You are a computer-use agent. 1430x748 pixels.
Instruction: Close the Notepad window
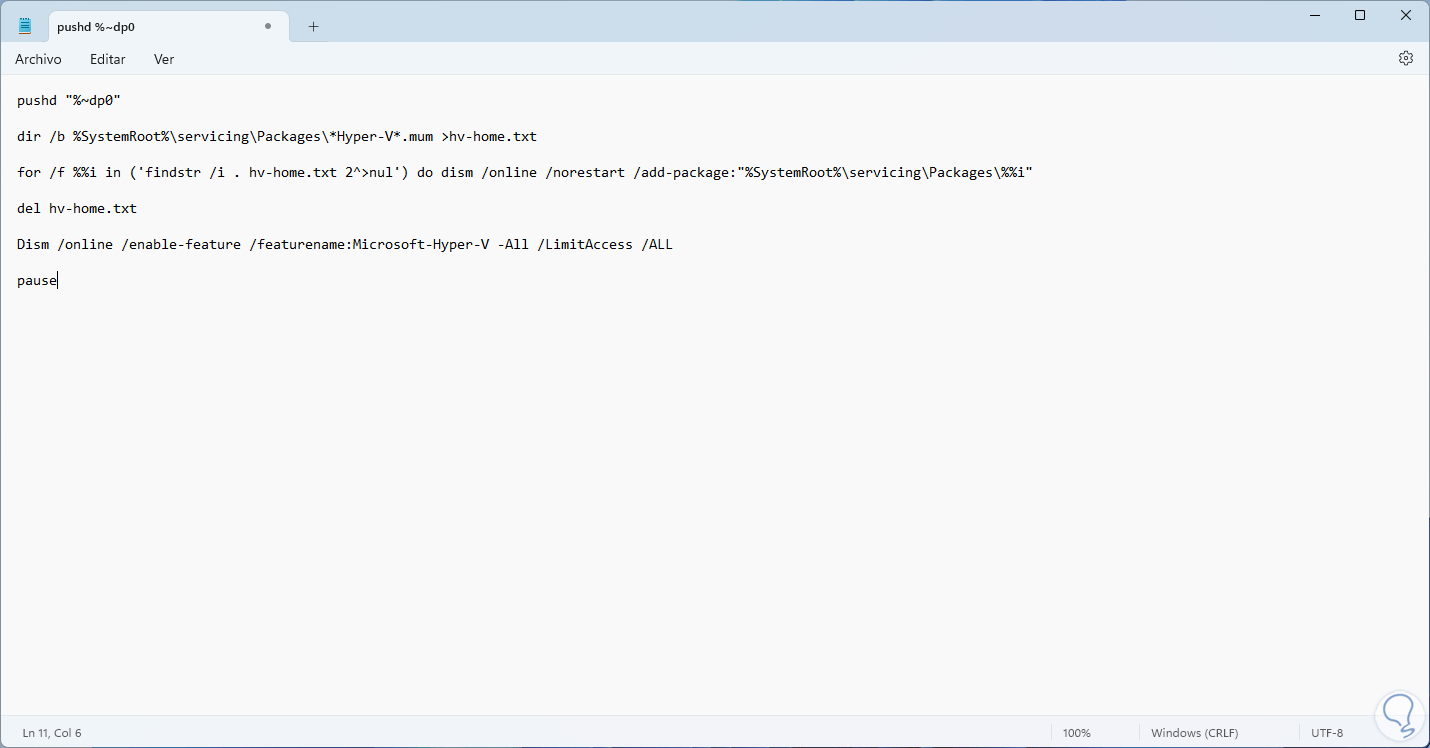1405,15
